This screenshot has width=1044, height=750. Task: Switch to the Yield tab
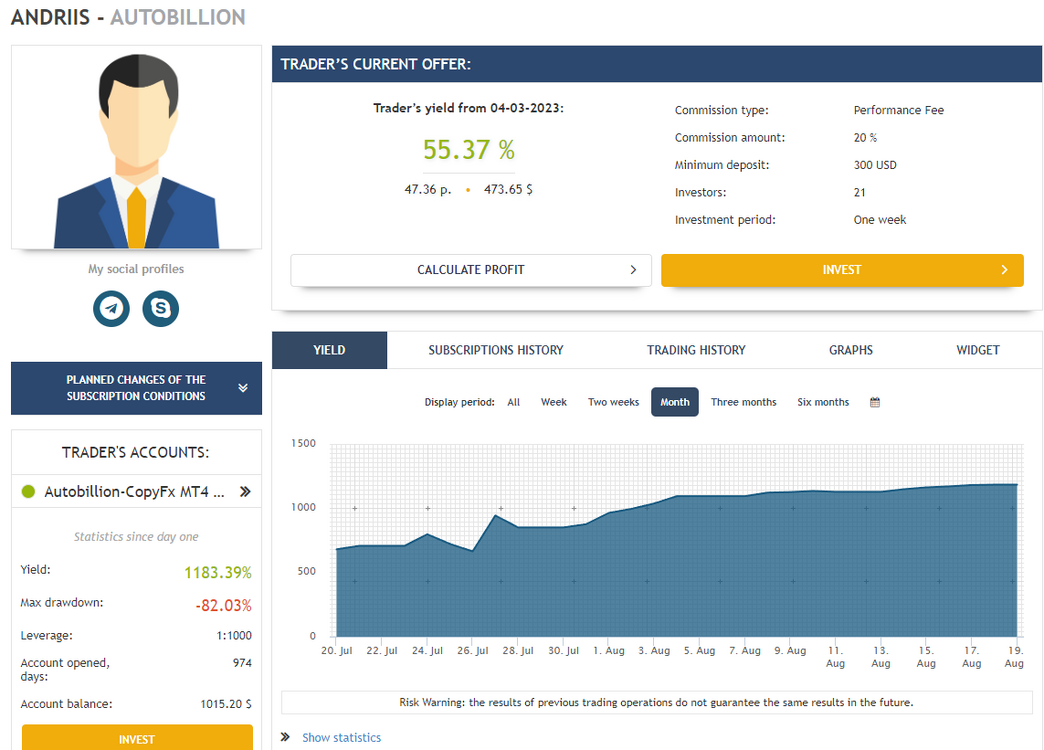coord(330,350)
